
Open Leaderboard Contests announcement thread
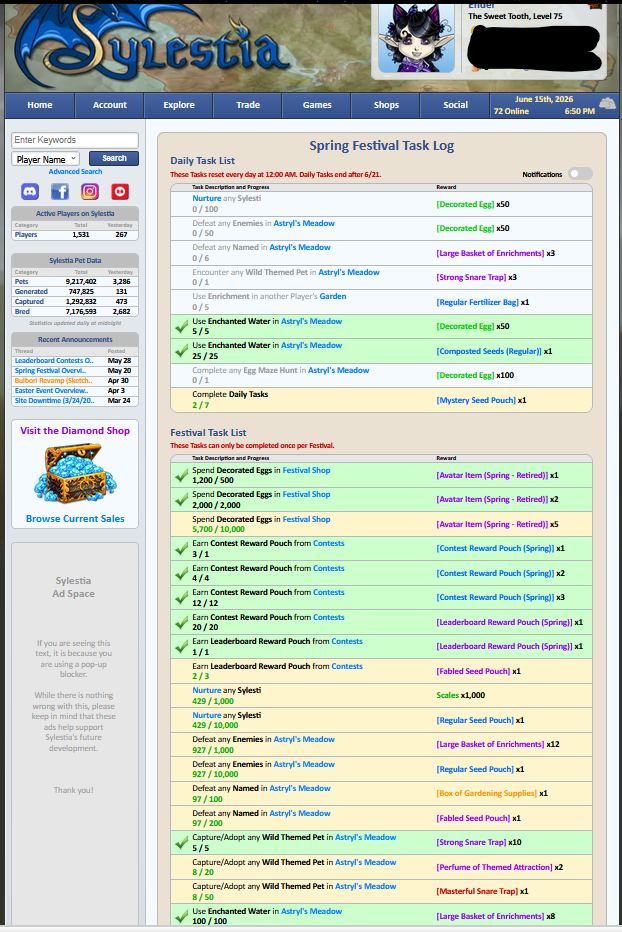(x=54, y=361)
